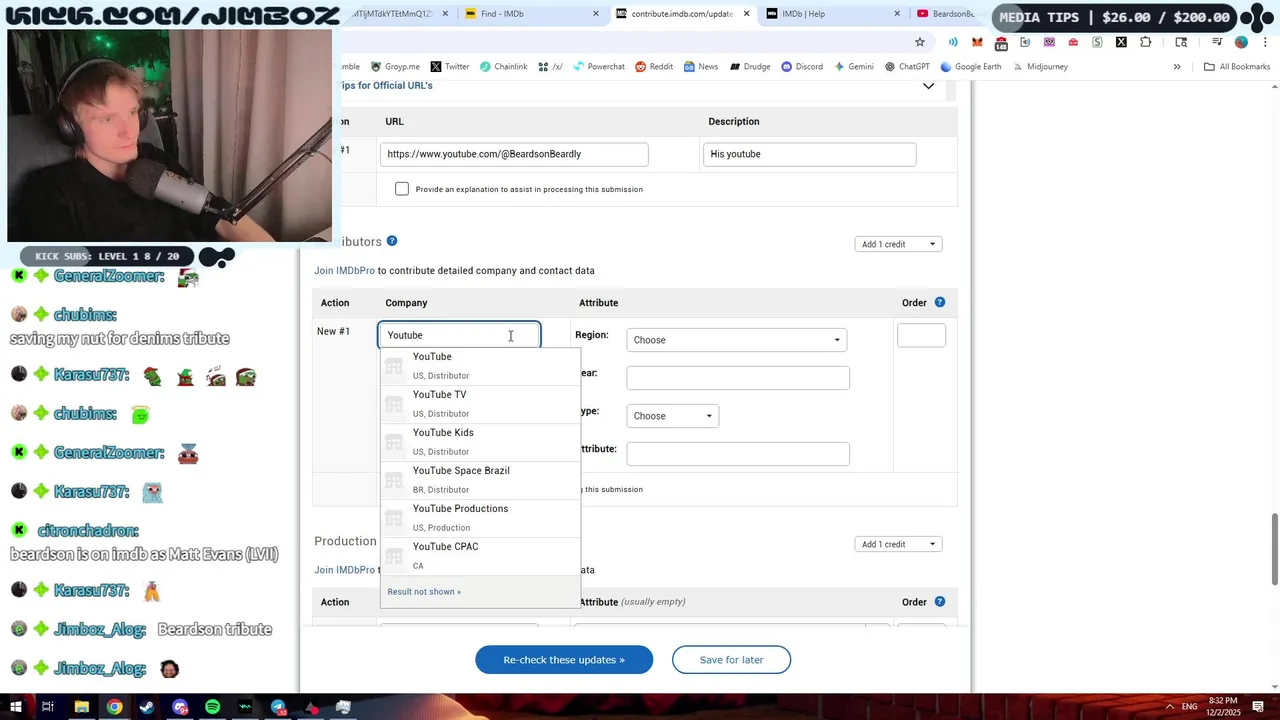Open the Google Earth bookmark
The height and width of the screenshot is (720, 1280).
[970, 67]
